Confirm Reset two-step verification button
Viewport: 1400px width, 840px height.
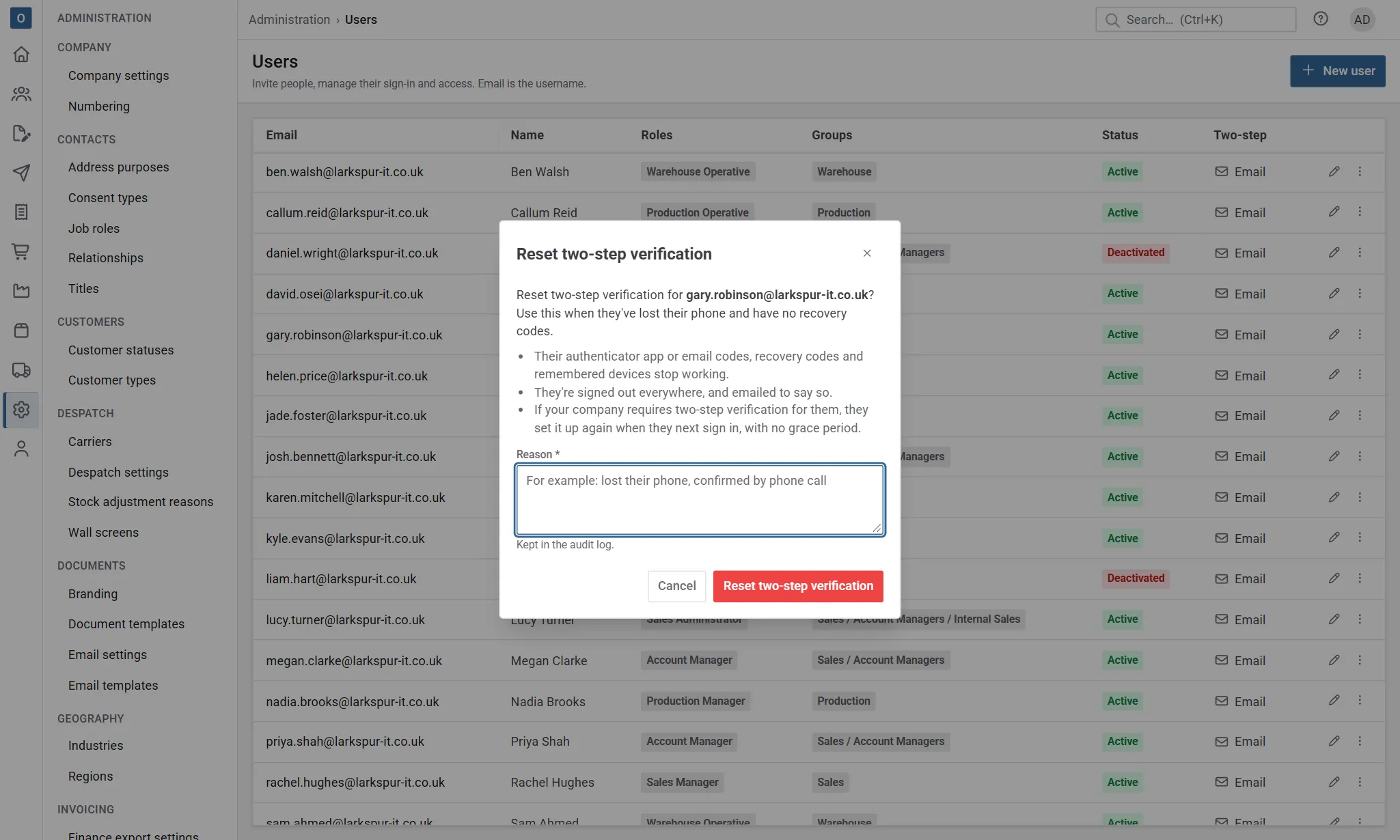[x=798, y=586]
